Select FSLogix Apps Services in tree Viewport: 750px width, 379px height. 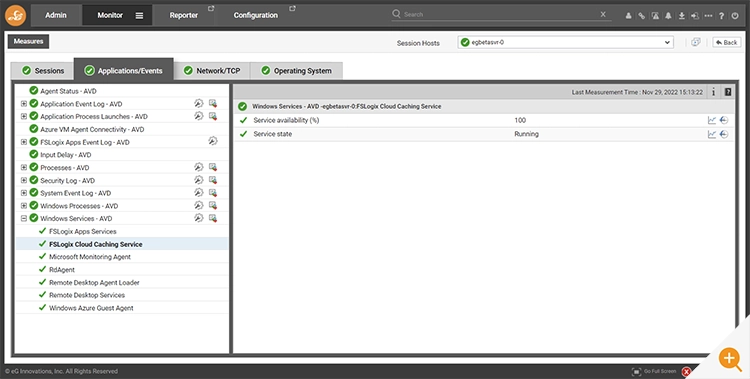[83, 231]
